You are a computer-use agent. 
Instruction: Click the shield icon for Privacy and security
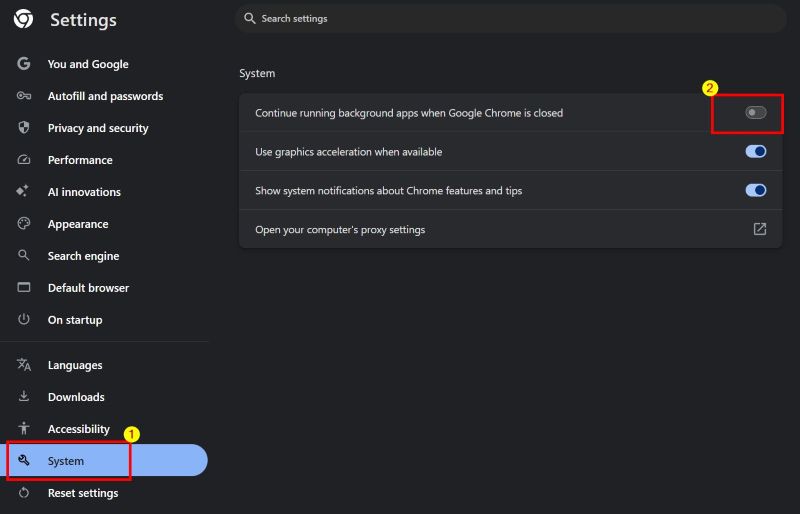pyautogui.click(x=24, y=128)
